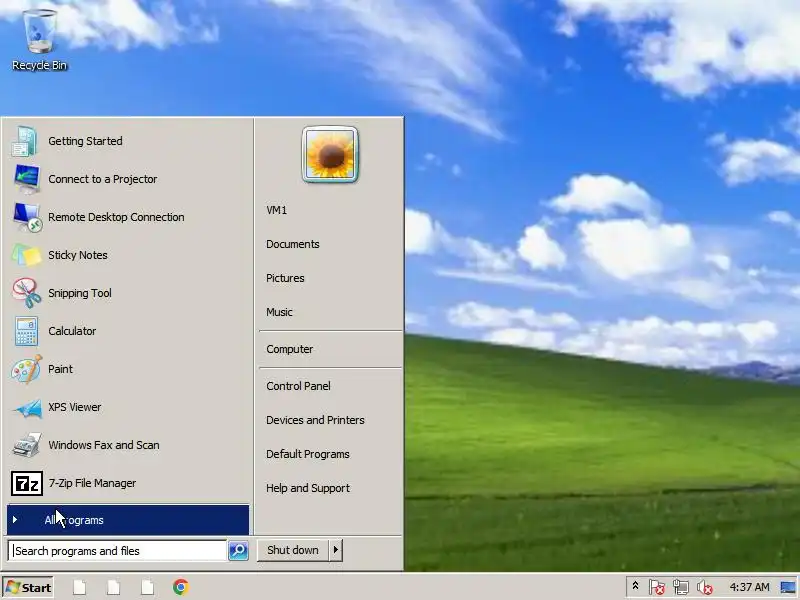The width and height of the screenshot is (800, 600).
Task: Click the Start button
Action: pos(28,588)
